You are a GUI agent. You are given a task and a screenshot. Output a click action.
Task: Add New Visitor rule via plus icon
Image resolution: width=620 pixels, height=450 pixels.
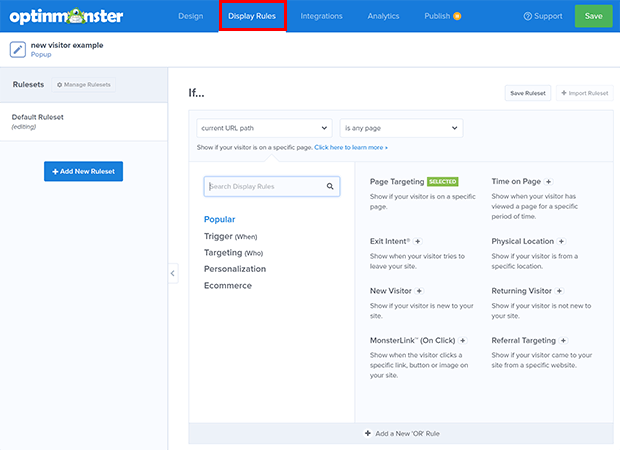418,291
